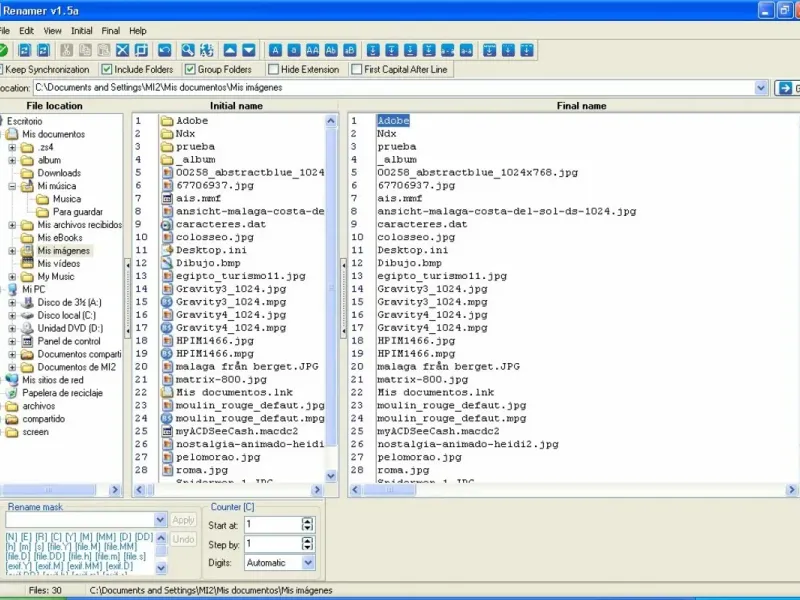Expand the Mis imágenes tree node
Screen dimensions: 800x600
coord(12,251)
